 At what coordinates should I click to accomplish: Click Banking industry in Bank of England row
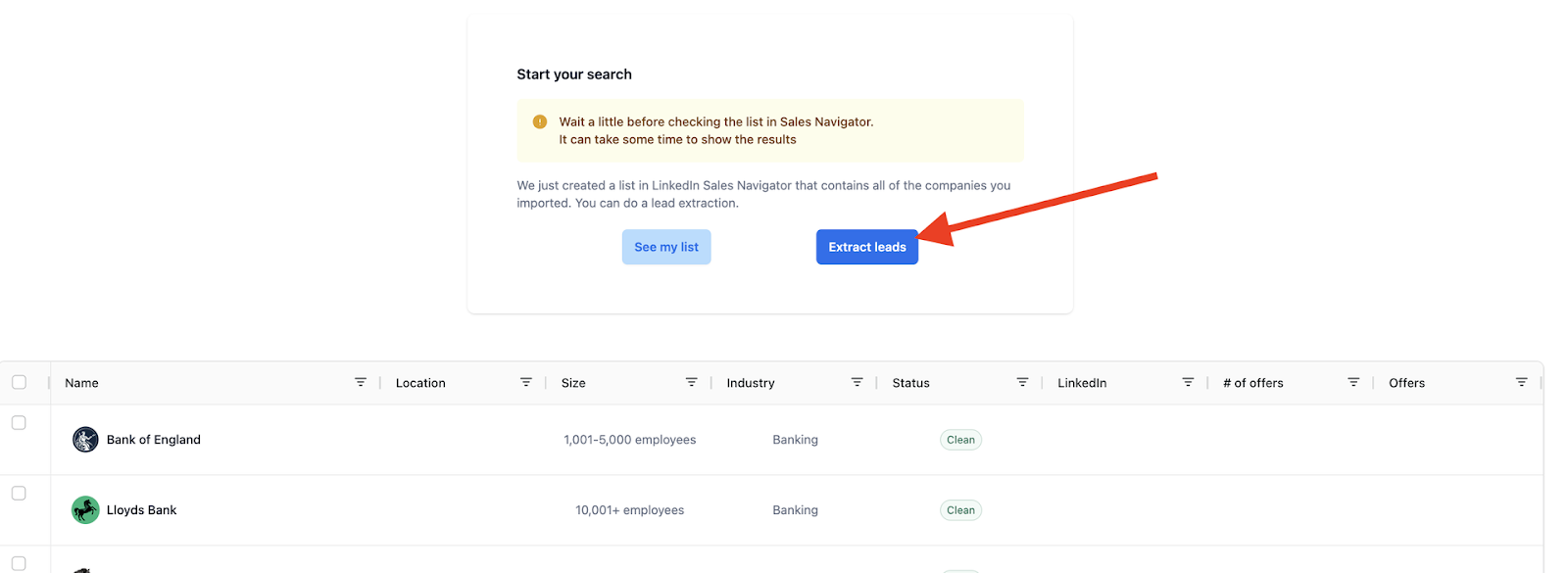[x=795, y=440]
